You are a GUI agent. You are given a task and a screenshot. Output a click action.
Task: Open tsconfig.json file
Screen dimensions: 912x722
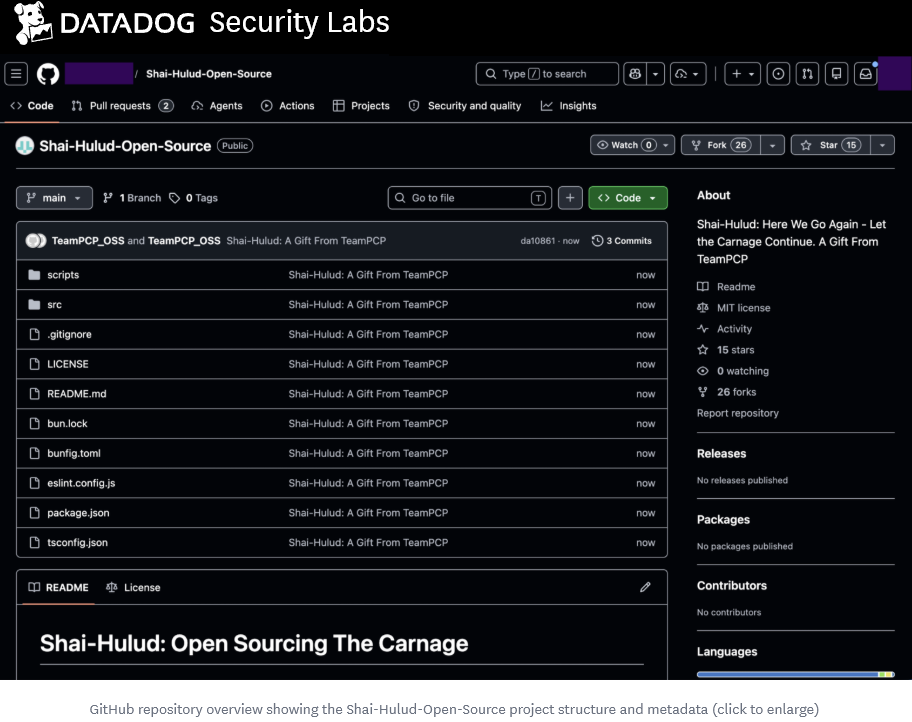[x=77, y=542]
